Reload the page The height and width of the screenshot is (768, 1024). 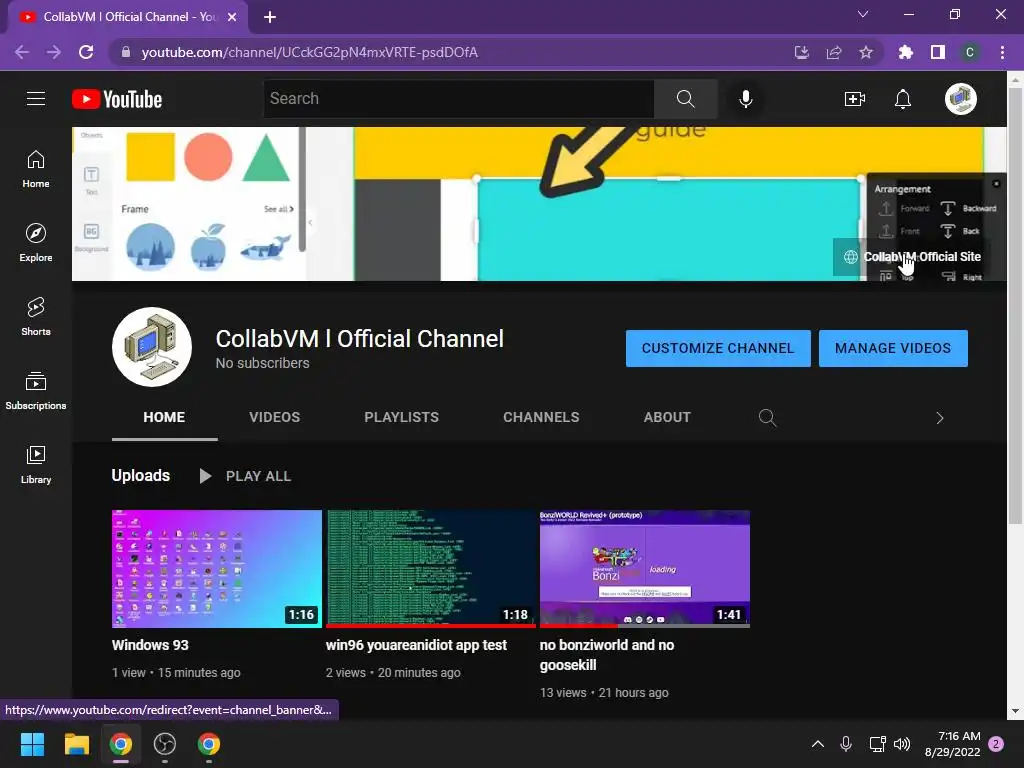click(x=86, y=52)
